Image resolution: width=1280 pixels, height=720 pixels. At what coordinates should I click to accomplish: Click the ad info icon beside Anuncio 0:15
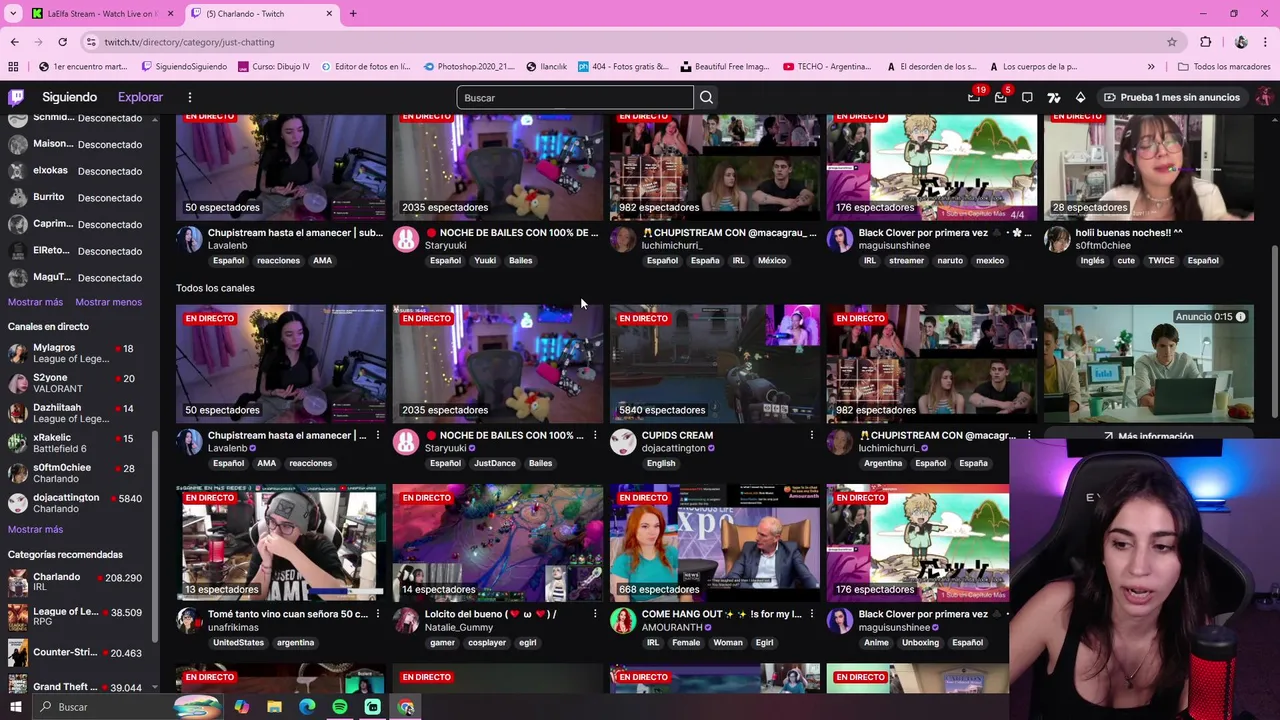1240,317
